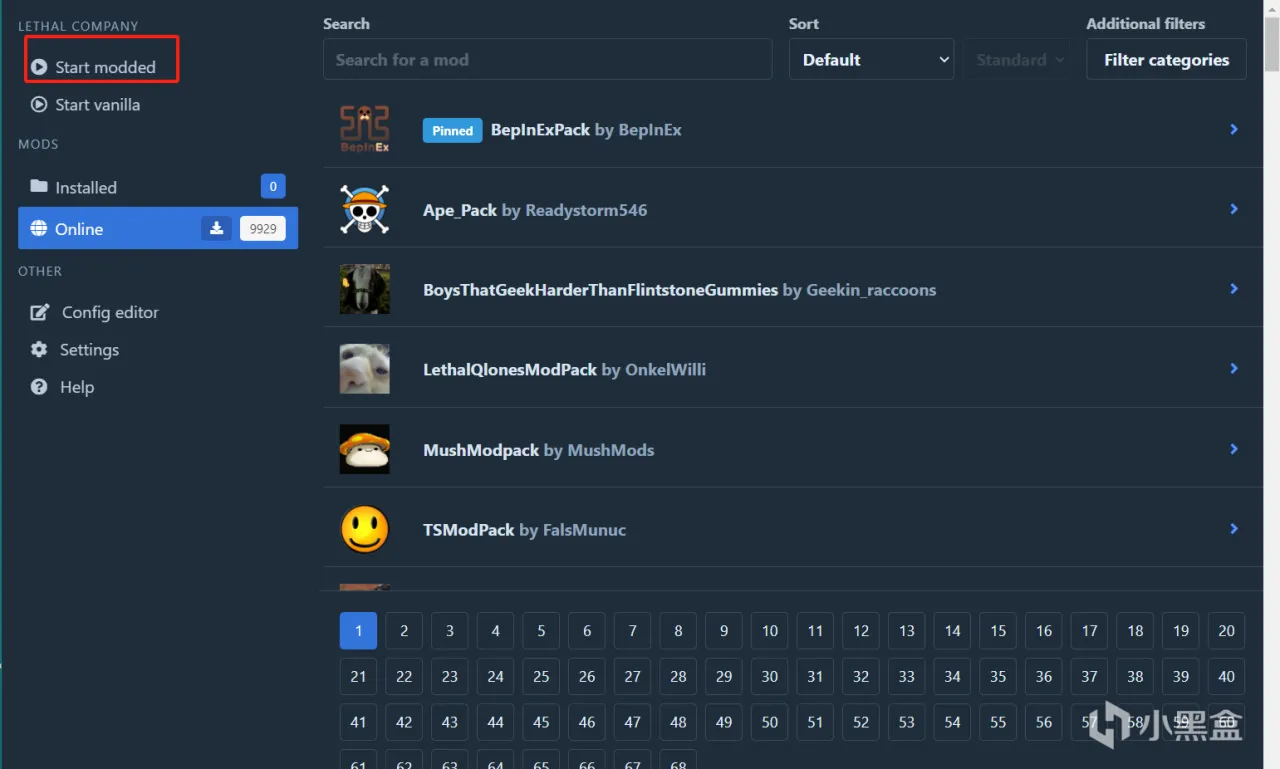Go to page 10
This screenshot has width=1280, height=769.
(x=770, y=631)
